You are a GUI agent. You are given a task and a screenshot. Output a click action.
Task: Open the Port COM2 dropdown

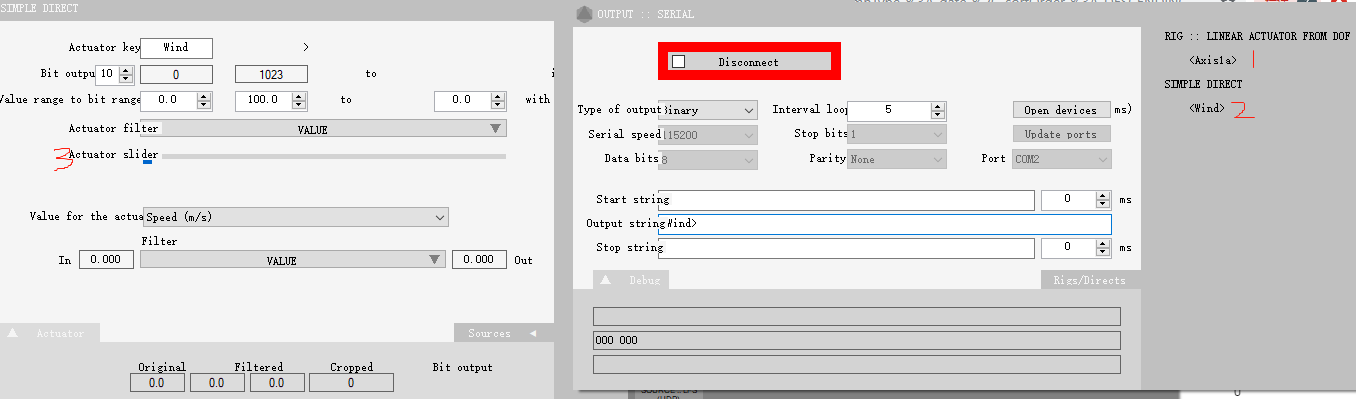1062,159
